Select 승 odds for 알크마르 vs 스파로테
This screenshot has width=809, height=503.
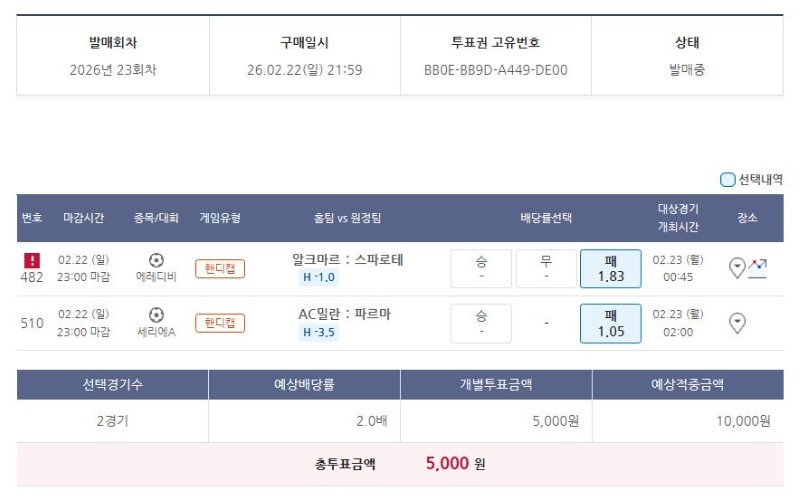[481, 268]
